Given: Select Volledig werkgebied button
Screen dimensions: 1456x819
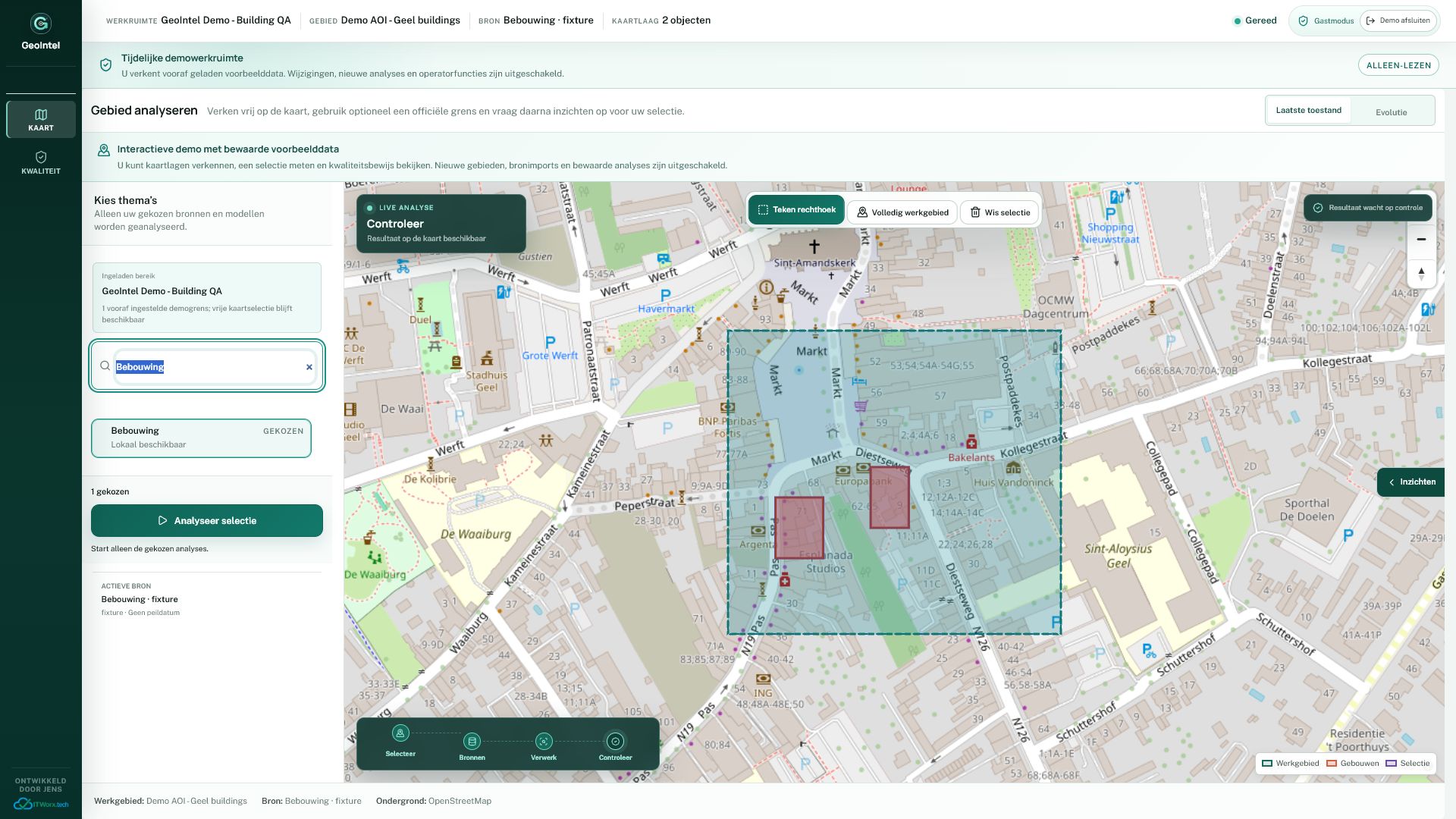Looking at the screenshot, I should point(902,212).
